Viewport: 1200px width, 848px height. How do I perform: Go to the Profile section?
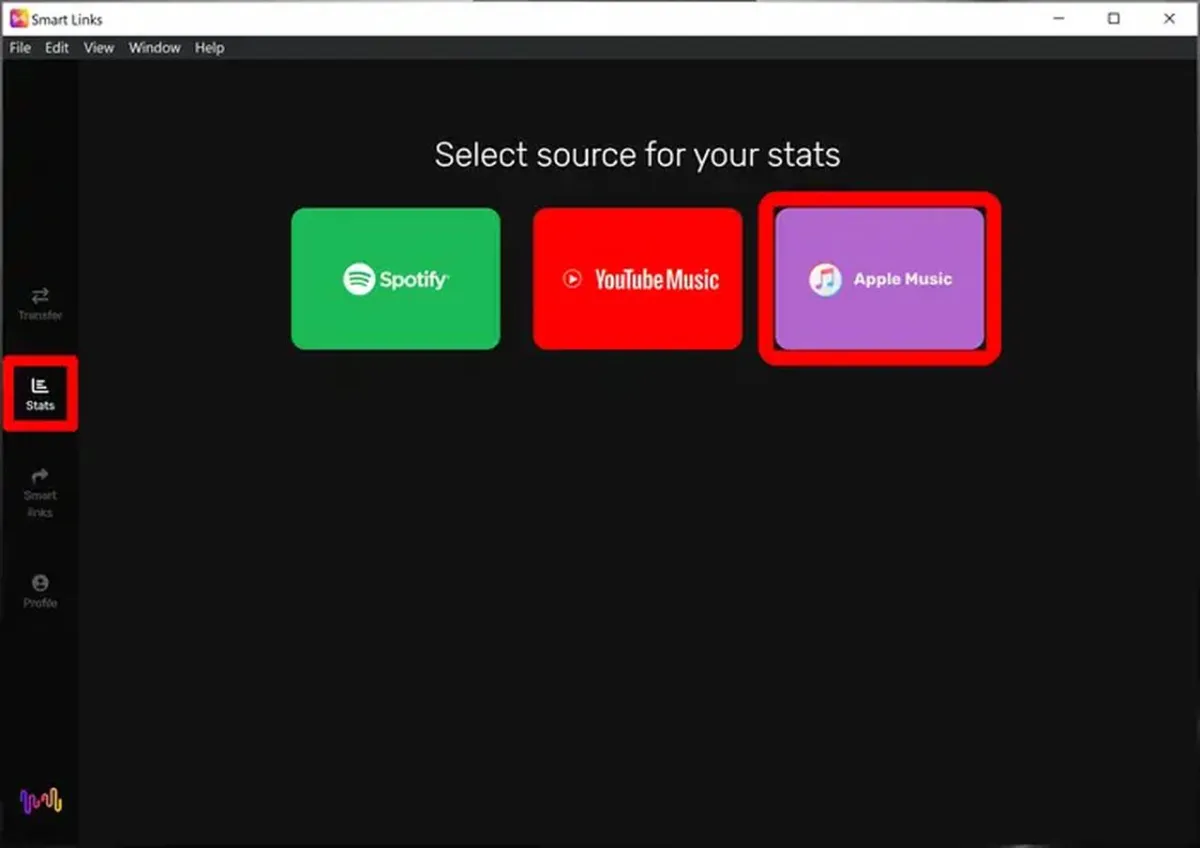click(40, 591)
